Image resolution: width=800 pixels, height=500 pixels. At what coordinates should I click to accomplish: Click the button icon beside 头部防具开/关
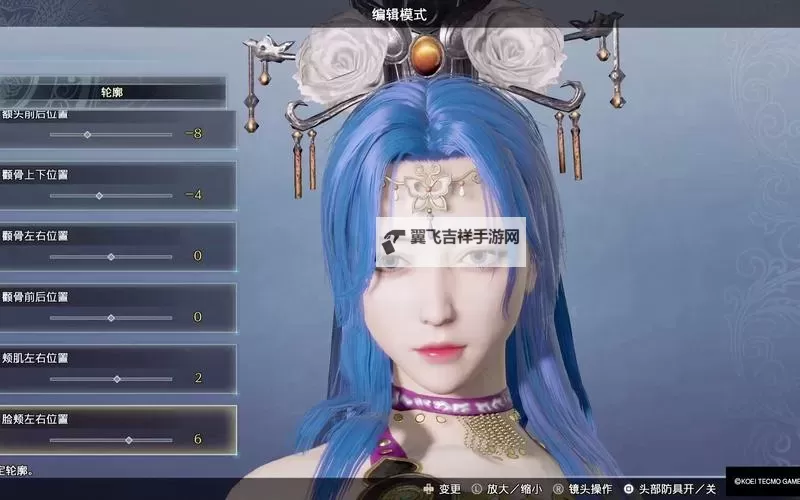(x=629, y=489)
